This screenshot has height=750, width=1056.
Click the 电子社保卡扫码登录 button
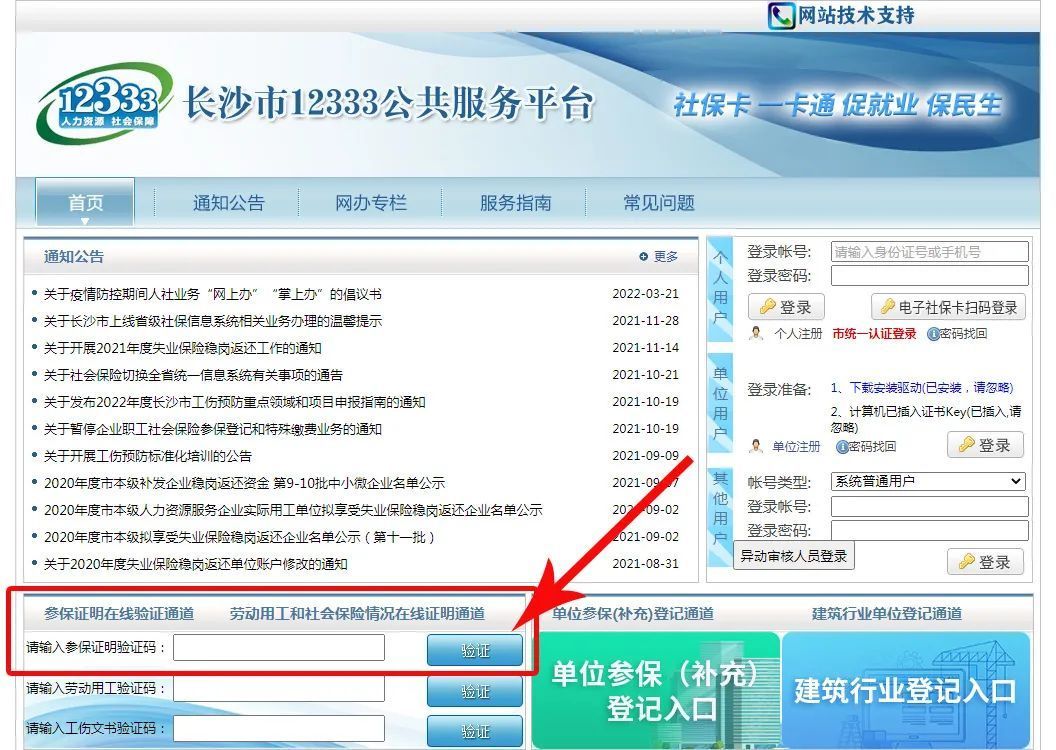949,306
